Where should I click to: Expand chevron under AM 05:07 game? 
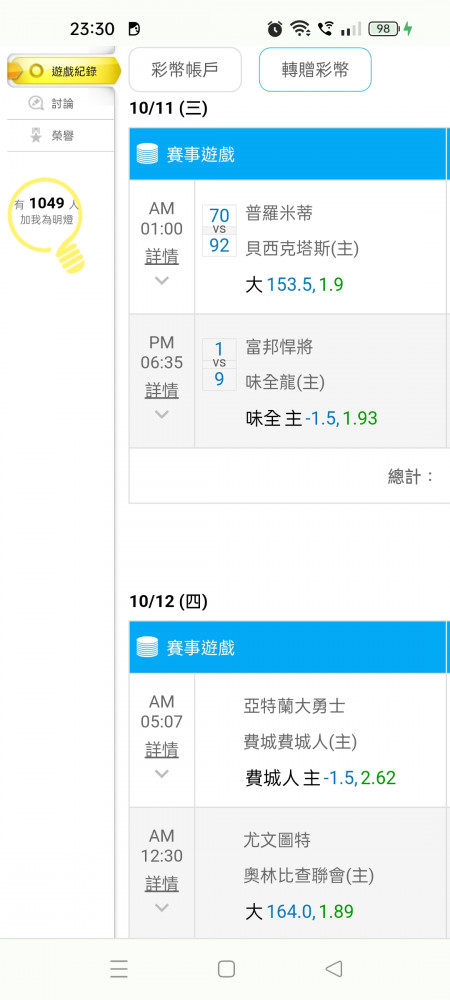[x=162, y=773]
